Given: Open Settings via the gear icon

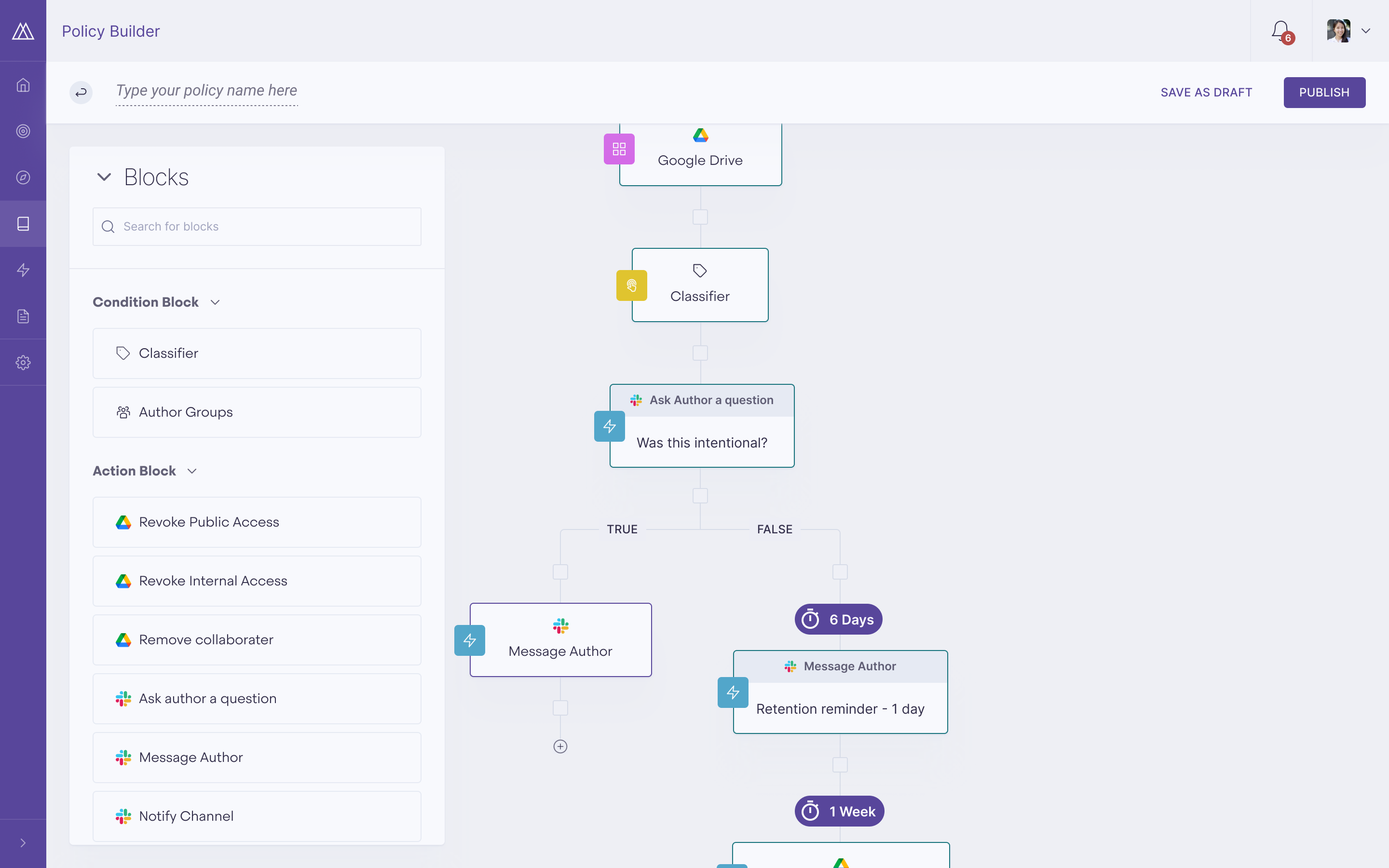Looking at the screenshot, I should pyautogui.click(x=23, y=362).
